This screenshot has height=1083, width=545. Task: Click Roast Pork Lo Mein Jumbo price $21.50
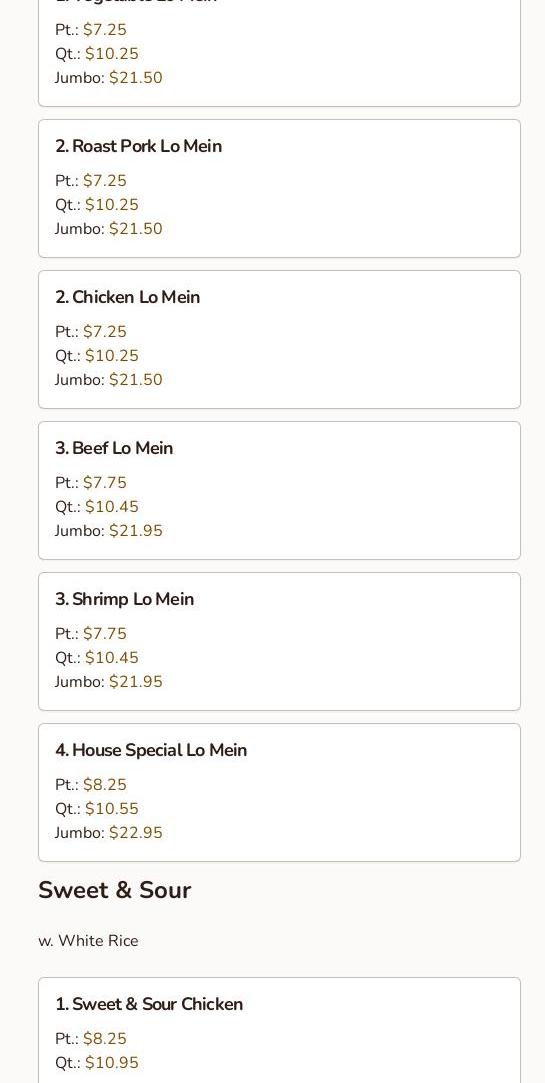click(136, 229)
